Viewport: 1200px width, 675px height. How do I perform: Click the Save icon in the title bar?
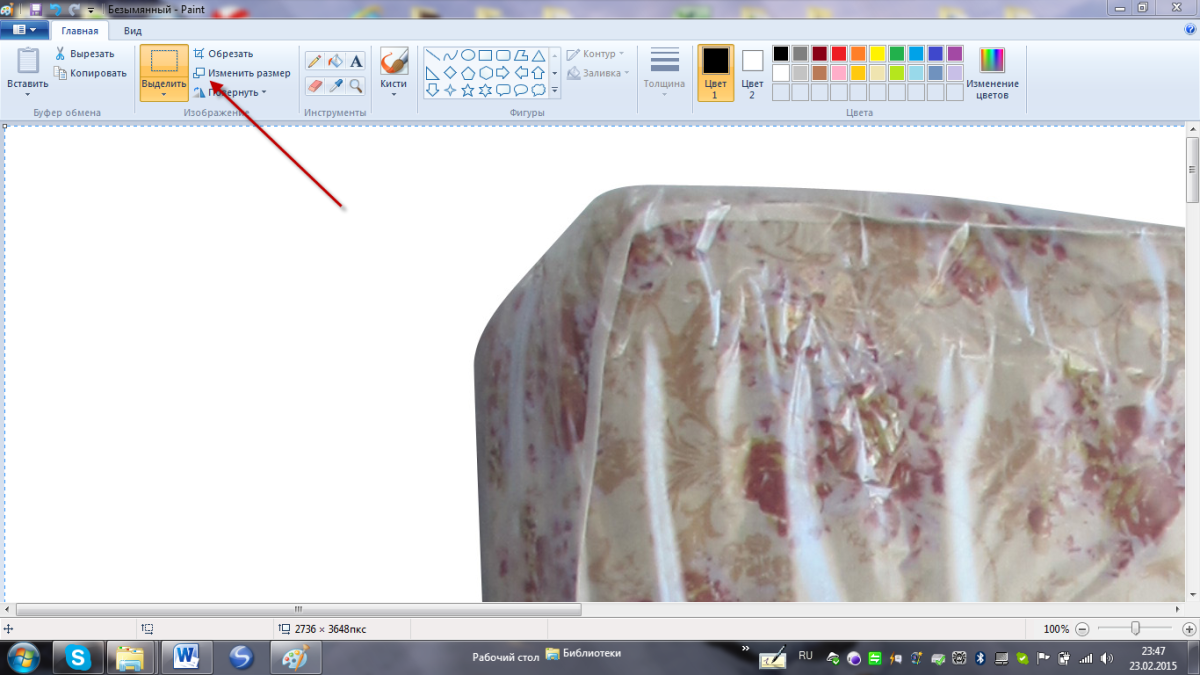pos(36,9)
